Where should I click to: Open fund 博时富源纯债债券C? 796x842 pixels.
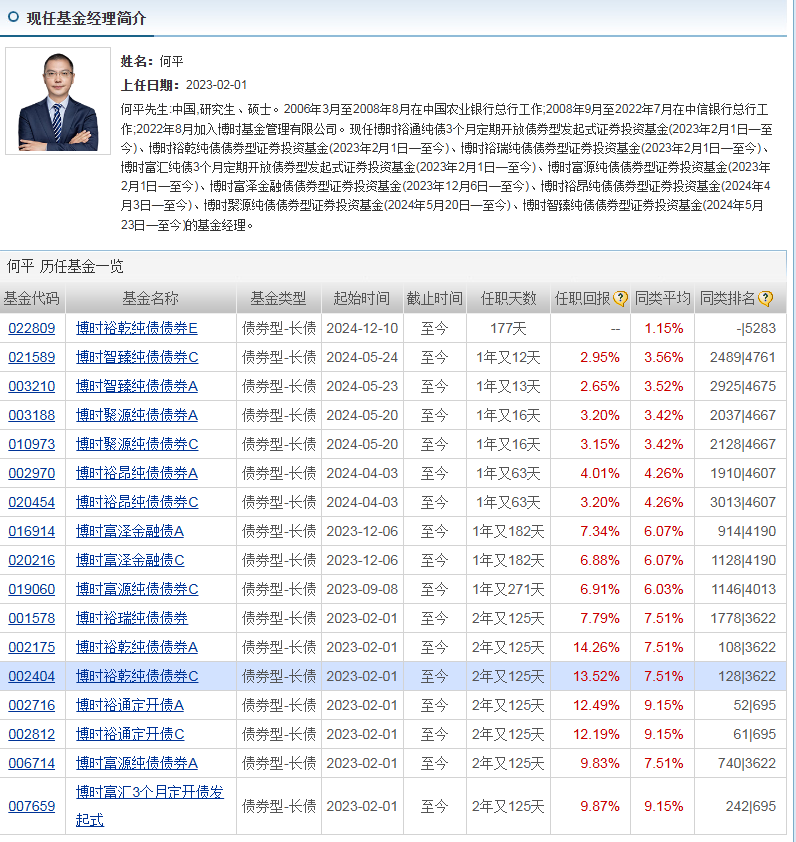tap(137, 589)
